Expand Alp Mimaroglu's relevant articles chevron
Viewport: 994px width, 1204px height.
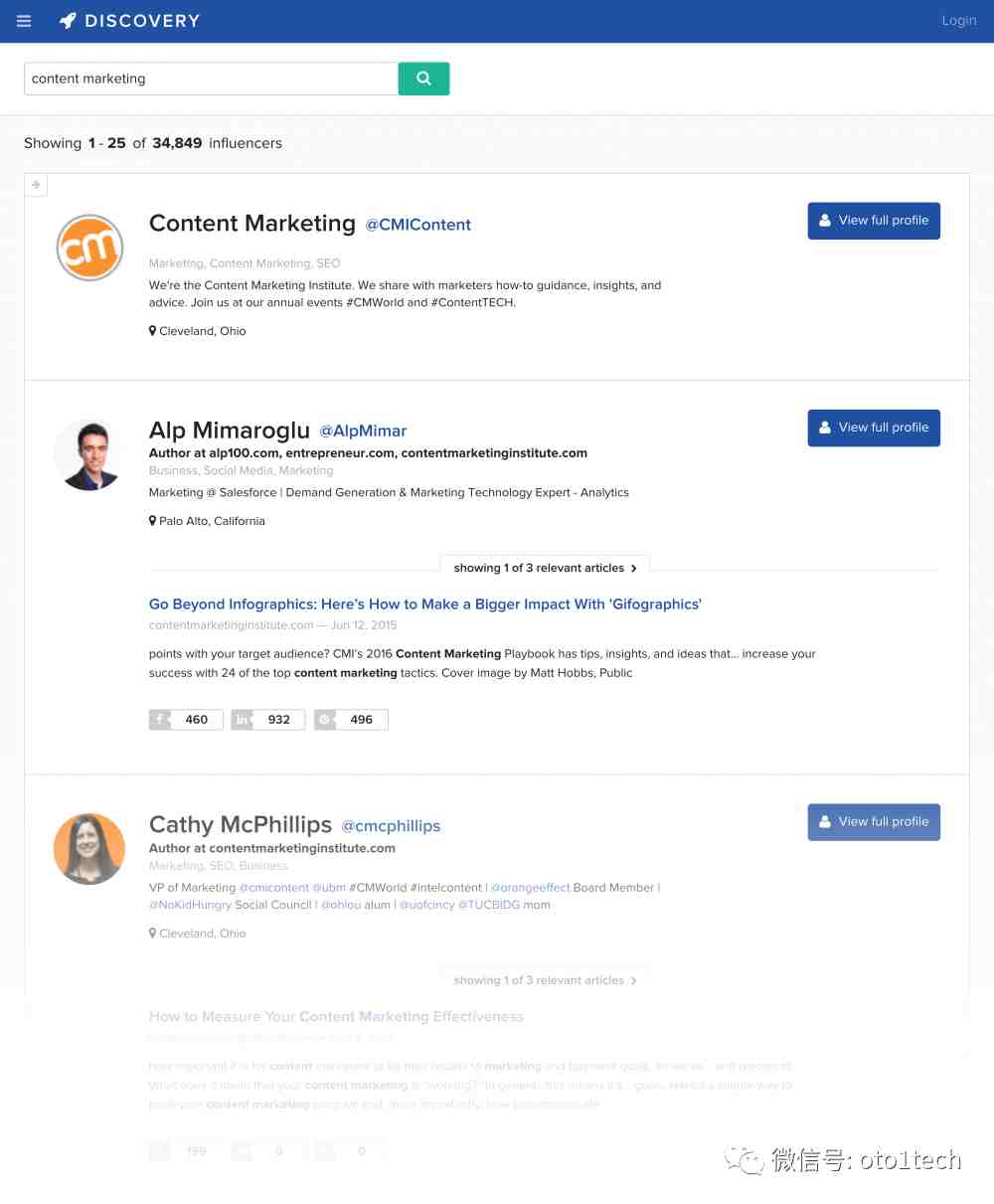point(634,569)
